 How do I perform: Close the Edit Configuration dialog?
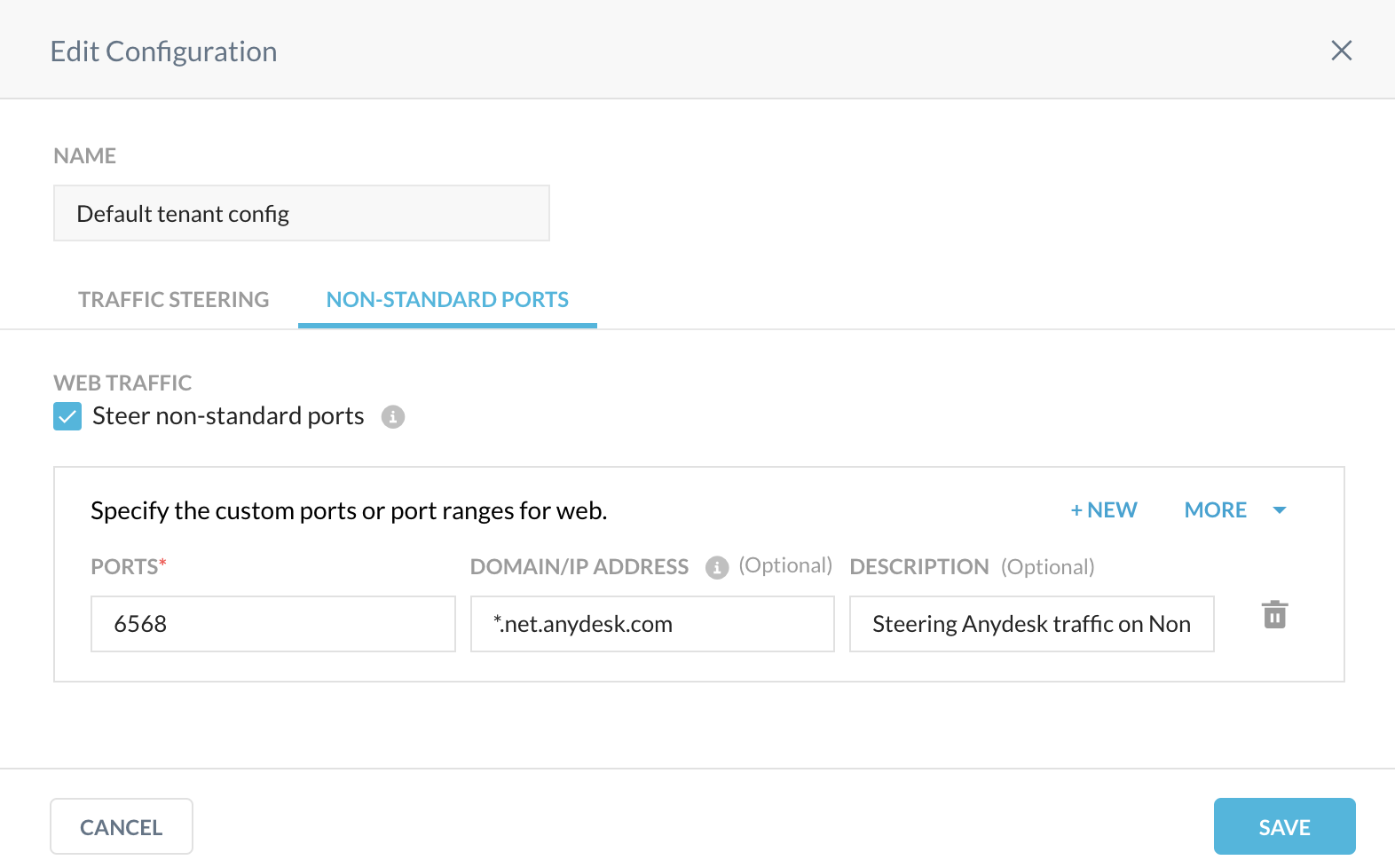pos(1341,51)
